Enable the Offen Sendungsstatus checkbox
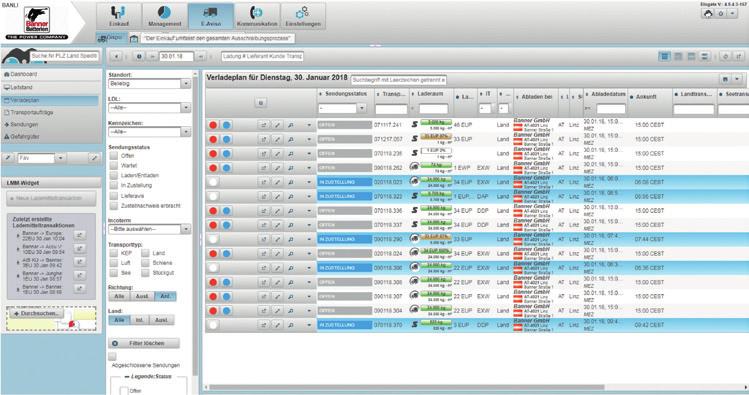Viewport: 749px width, 395px height. pos(113,156)
